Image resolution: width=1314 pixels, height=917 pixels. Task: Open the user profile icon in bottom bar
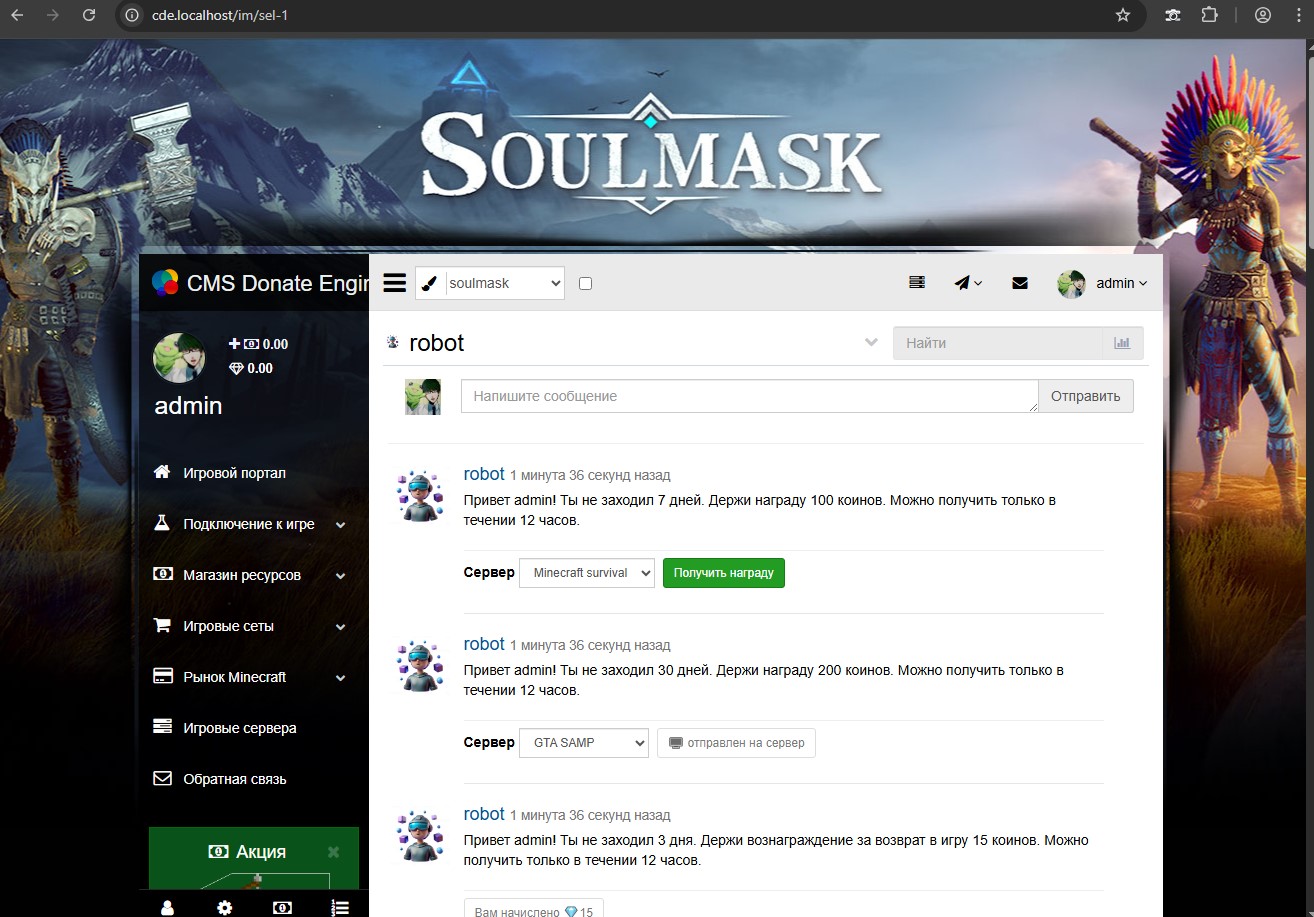168,907
